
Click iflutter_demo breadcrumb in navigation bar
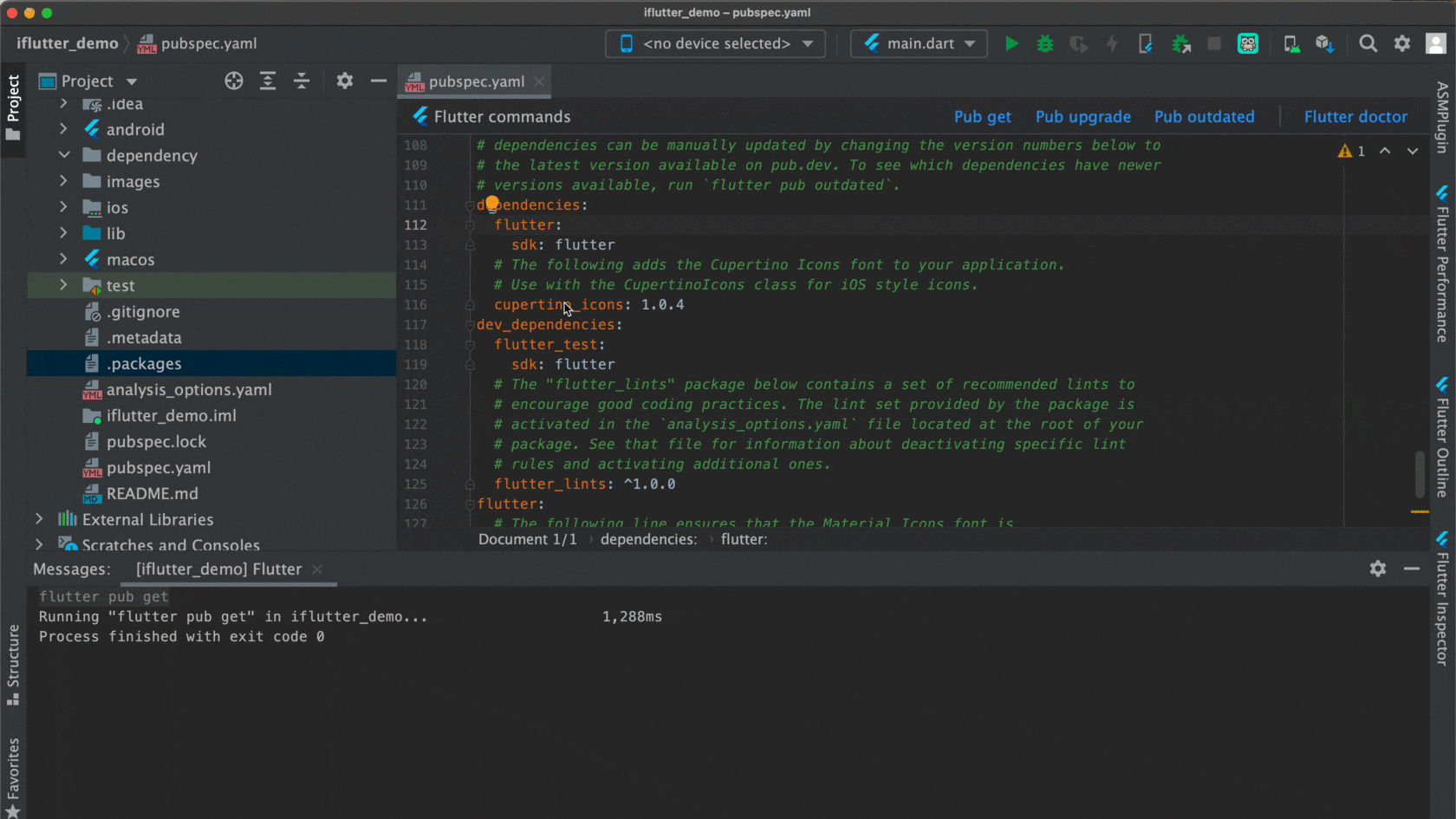tap(67, 43)
